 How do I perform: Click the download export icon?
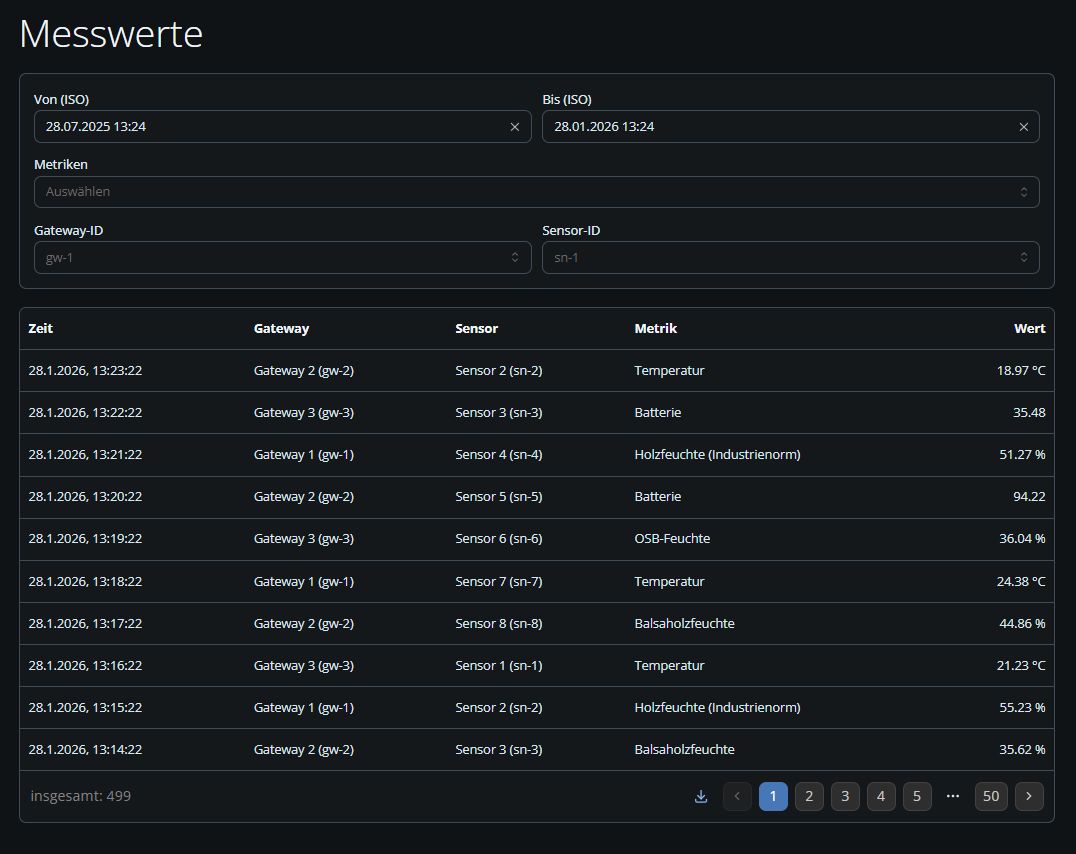tap(701, 796)
